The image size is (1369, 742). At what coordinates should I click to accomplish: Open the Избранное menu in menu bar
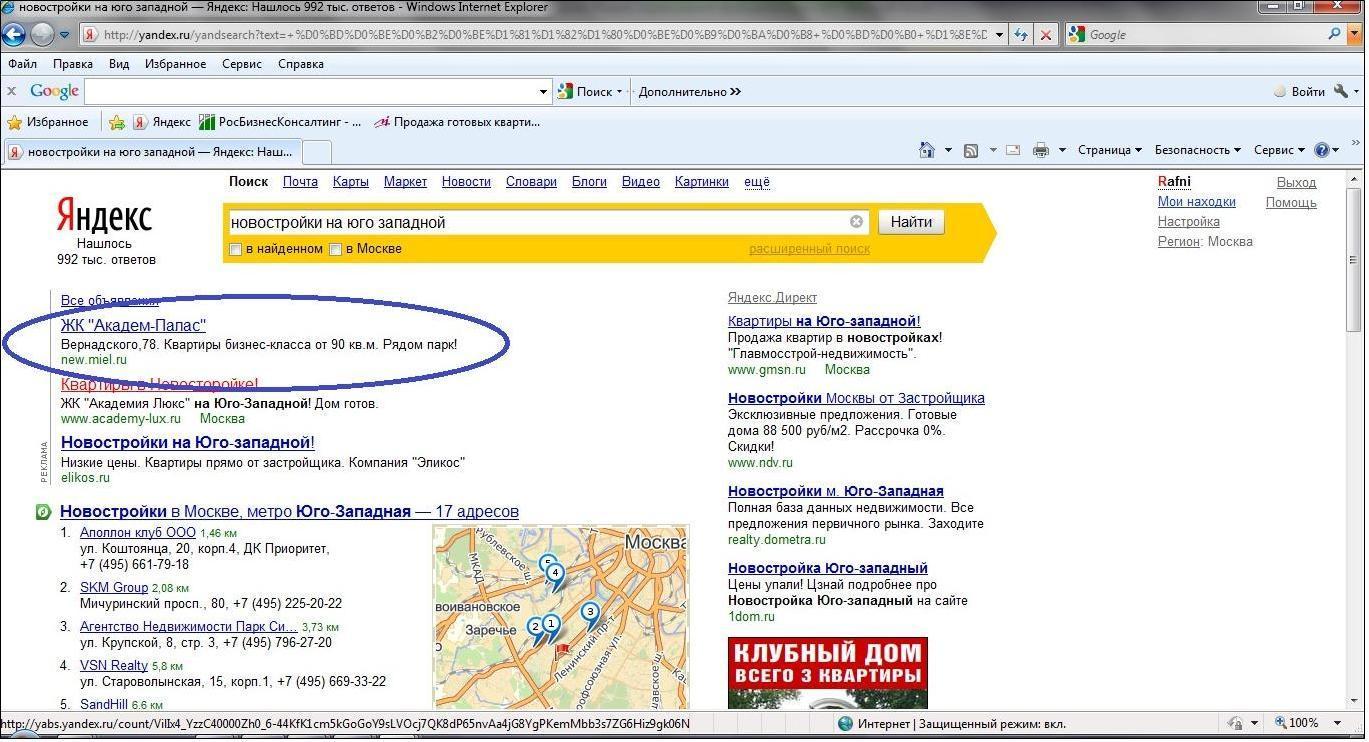pyautogui.click(x=175, y=63)
